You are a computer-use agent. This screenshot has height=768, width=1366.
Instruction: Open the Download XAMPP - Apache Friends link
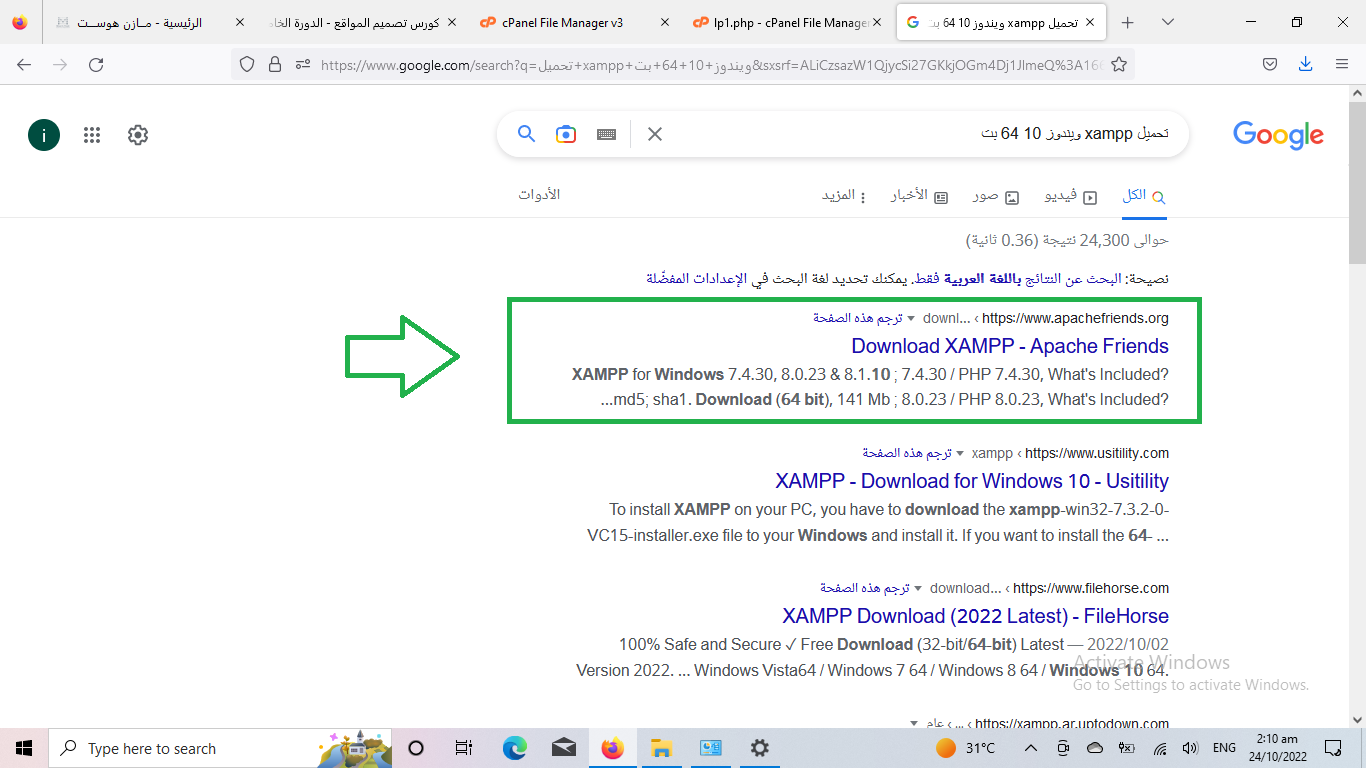[1009, 346]
